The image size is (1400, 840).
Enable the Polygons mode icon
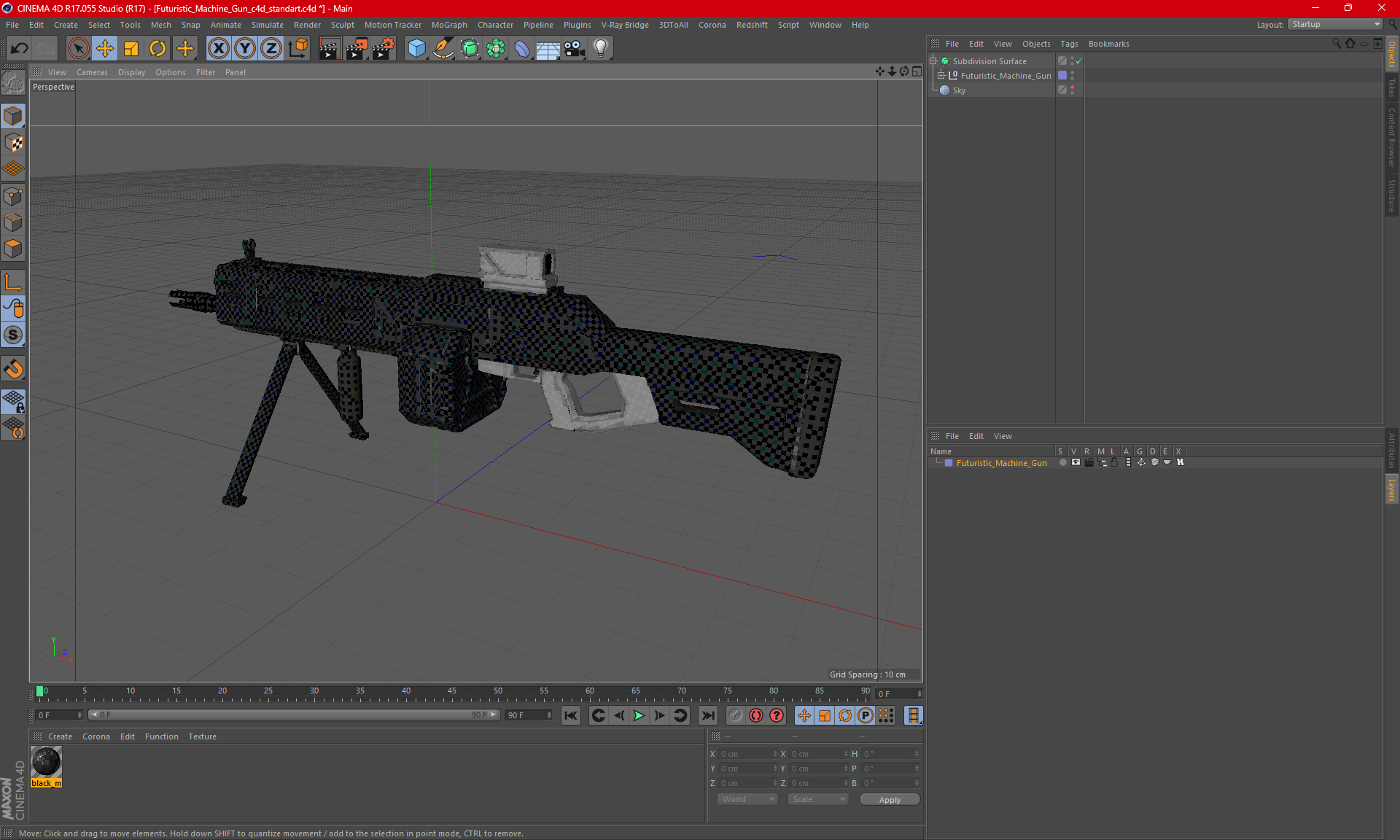[x=13, y=249]
